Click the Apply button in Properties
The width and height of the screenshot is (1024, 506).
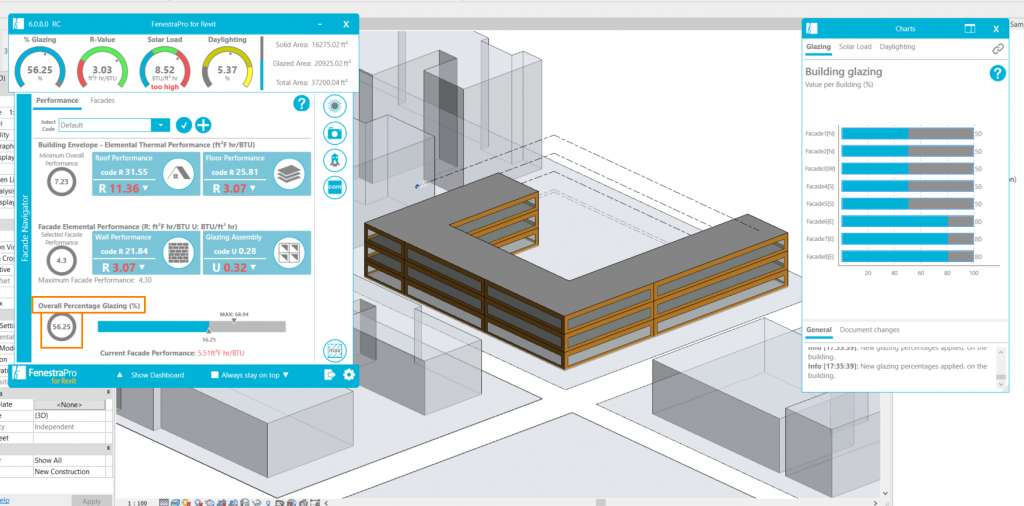pos(91,501)
